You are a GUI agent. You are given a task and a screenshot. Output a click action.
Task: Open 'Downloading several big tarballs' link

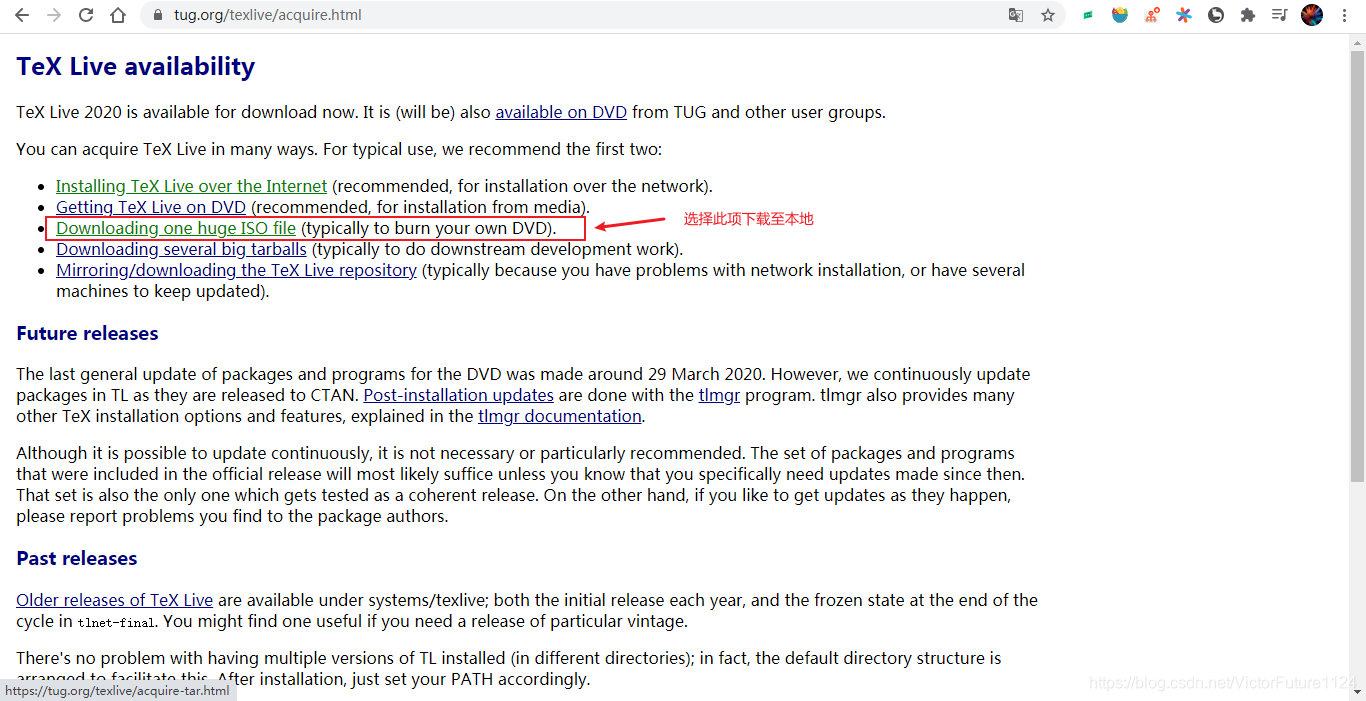[181, 249]
